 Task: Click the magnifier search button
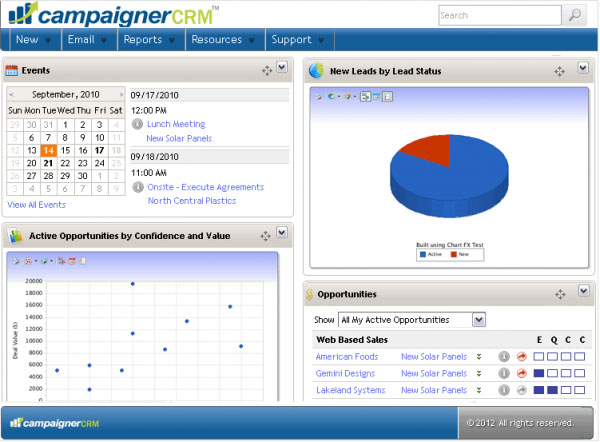pos(574,15)
